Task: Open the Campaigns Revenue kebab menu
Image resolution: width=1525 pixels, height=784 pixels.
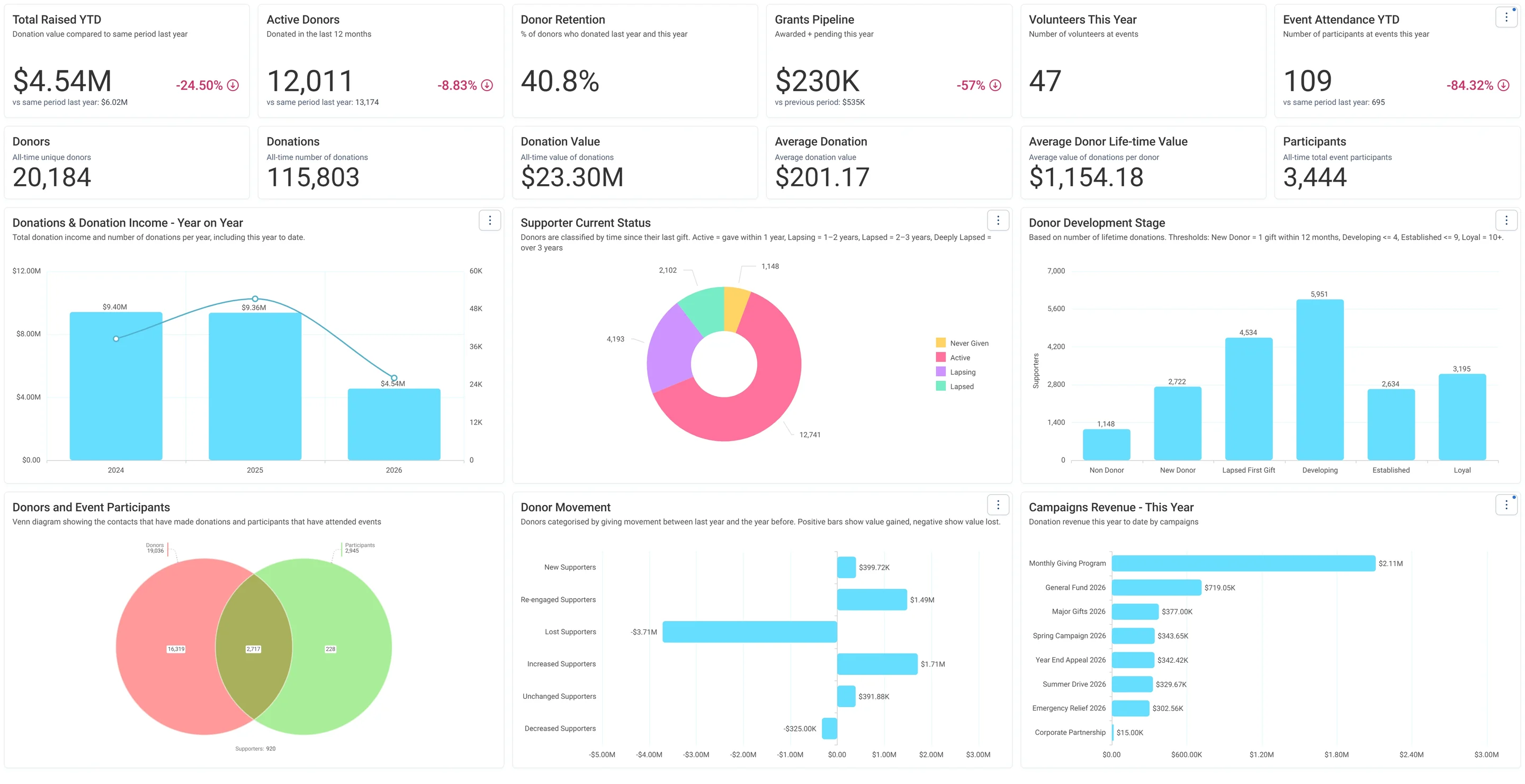Action: [x=1506, y=504]
